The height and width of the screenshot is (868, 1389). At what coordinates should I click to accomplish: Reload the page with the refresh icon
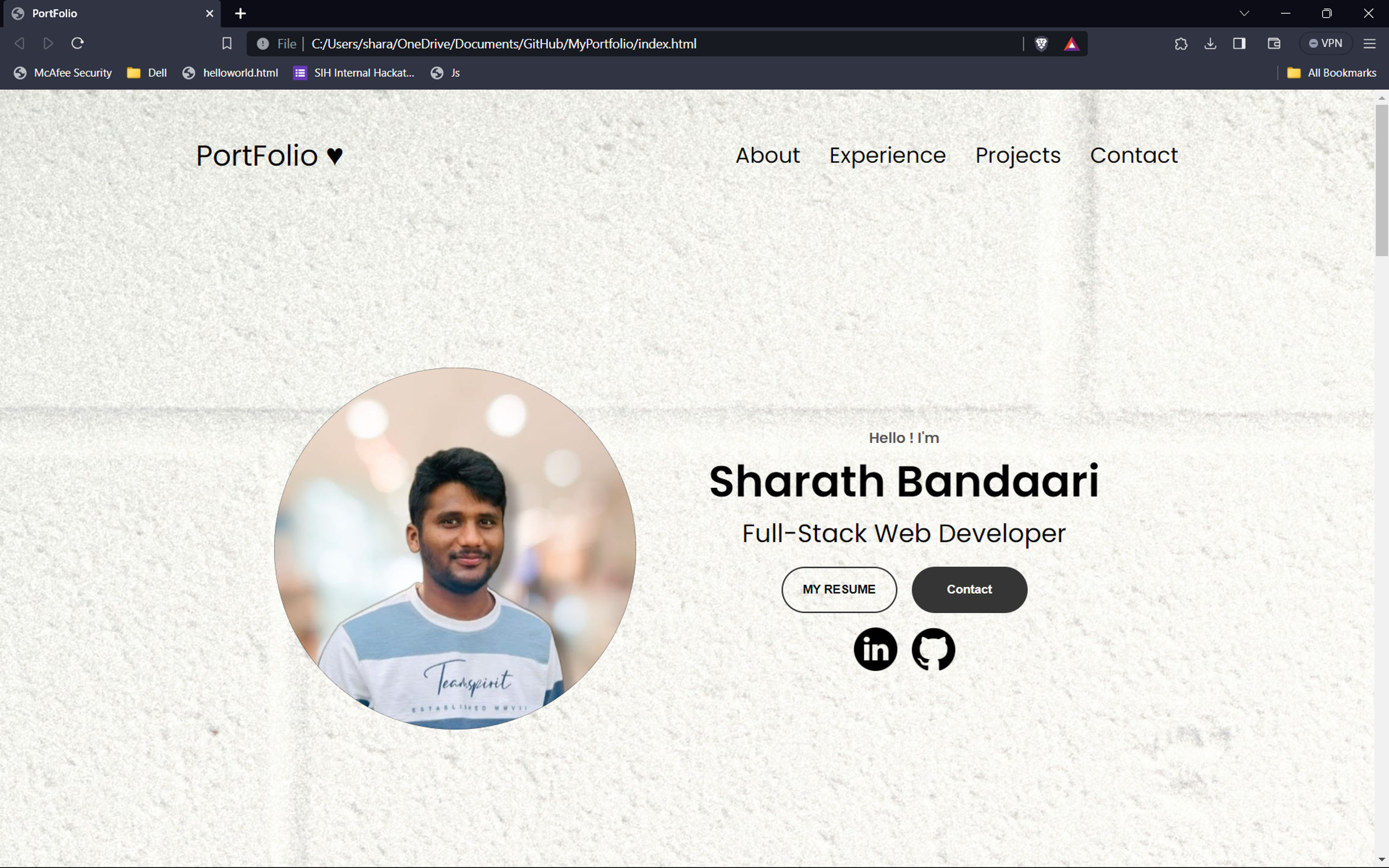[77, 44]
